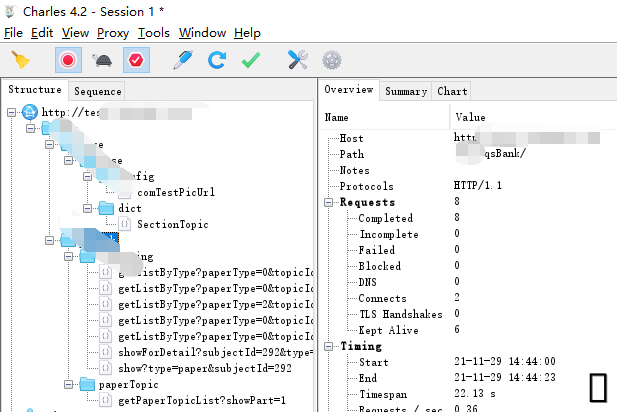Toggle throttling with the turtle icon
The height and width of the screenshot is (412, 617).
click(x=102, y=60)
